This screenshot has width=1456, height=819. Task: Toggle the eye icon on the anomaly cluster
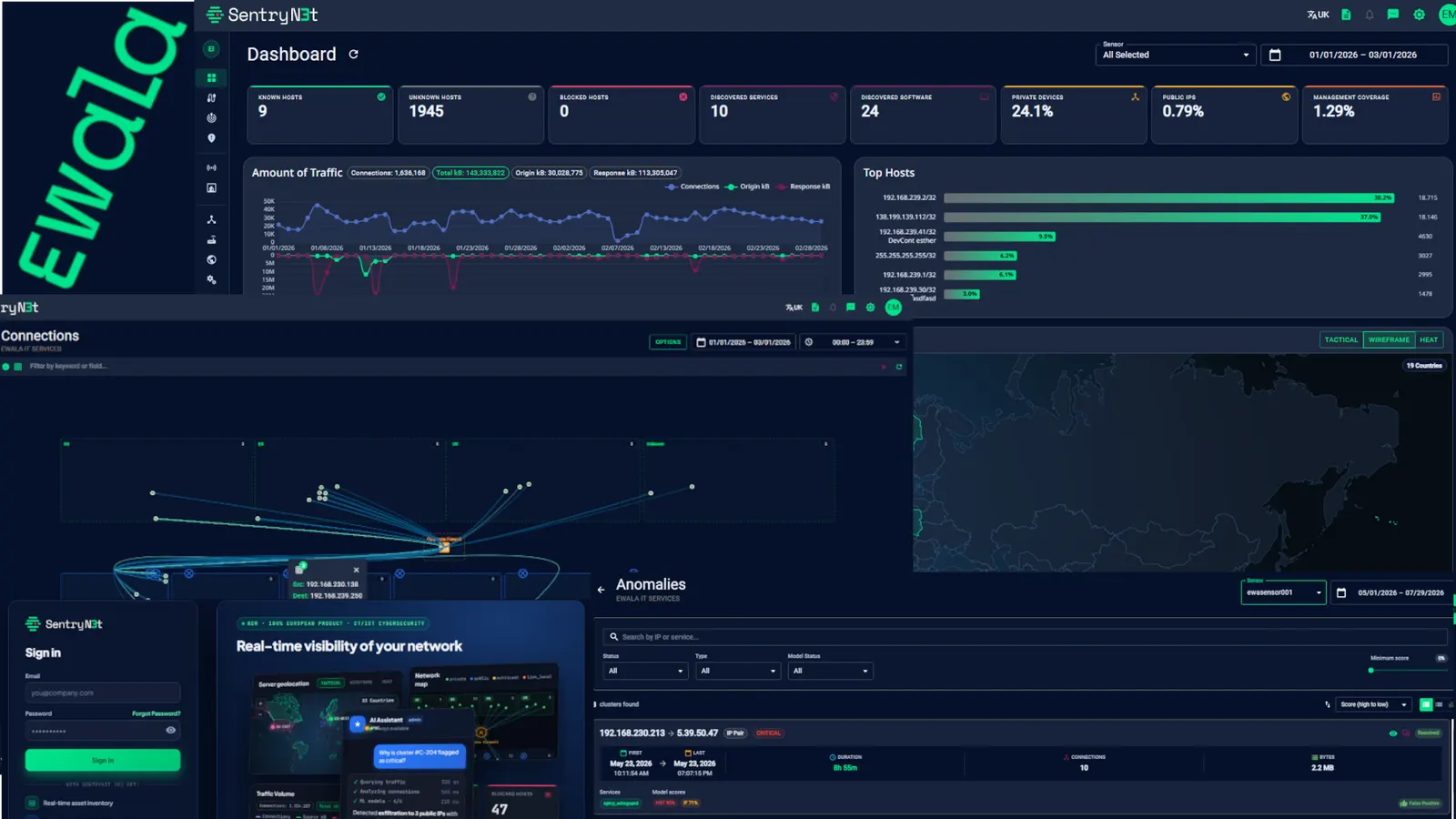1392,733
